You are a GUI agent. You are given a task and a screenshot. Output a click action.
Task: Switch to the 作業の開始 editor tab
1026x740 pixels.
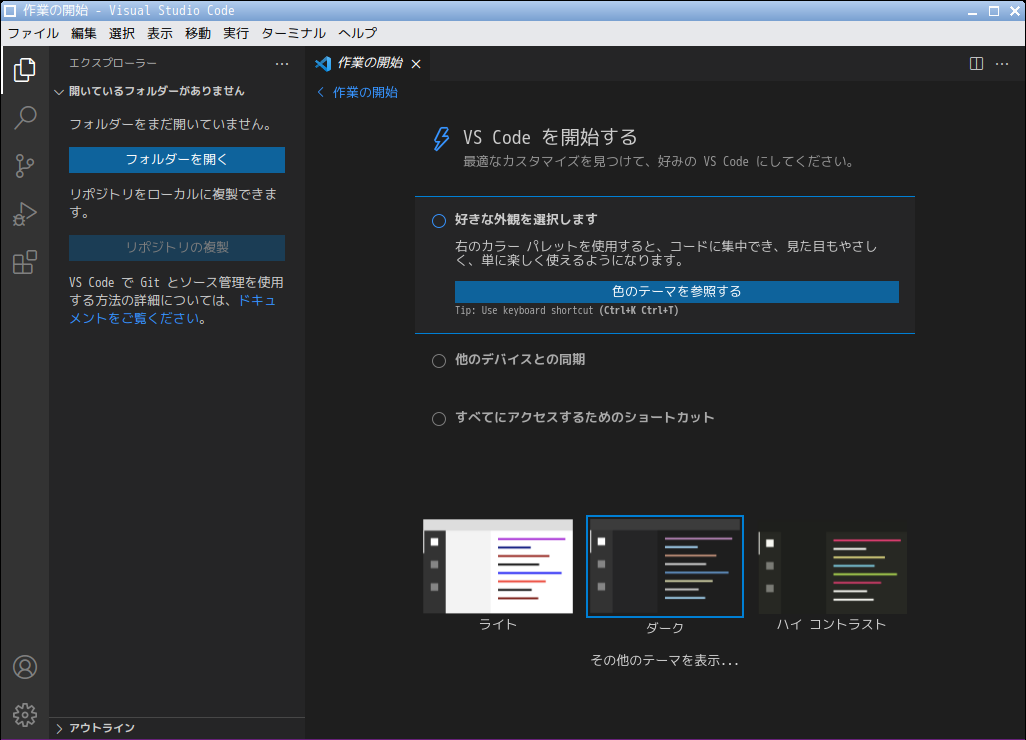(369, 63)
